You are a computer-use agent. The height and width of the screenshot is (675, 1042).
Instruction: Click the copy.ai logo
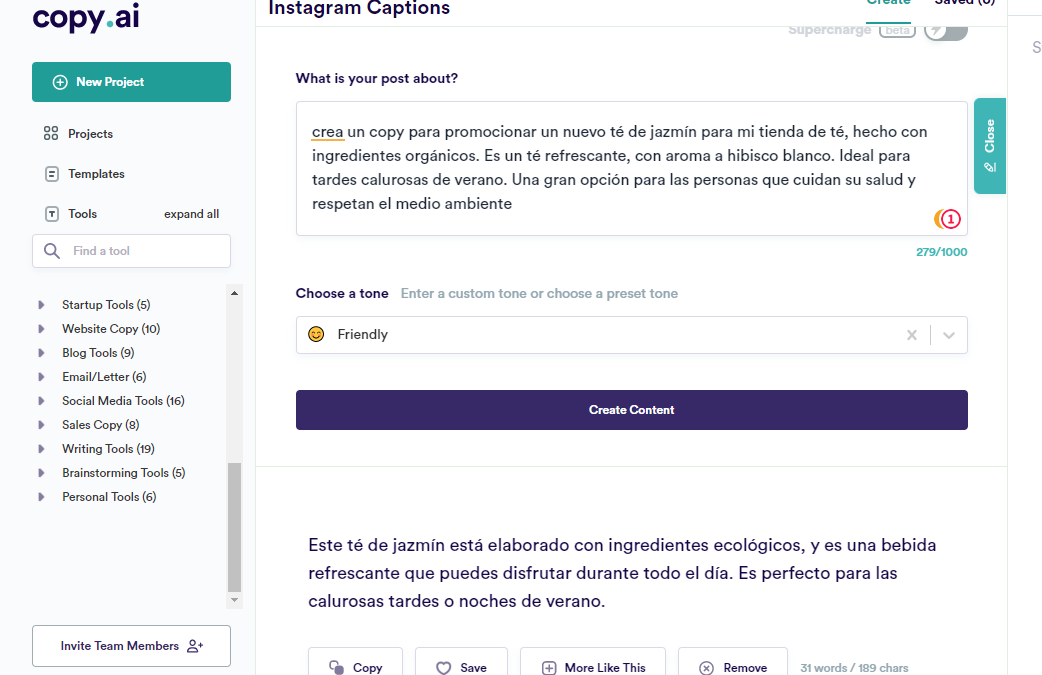[x=85, y=18]
